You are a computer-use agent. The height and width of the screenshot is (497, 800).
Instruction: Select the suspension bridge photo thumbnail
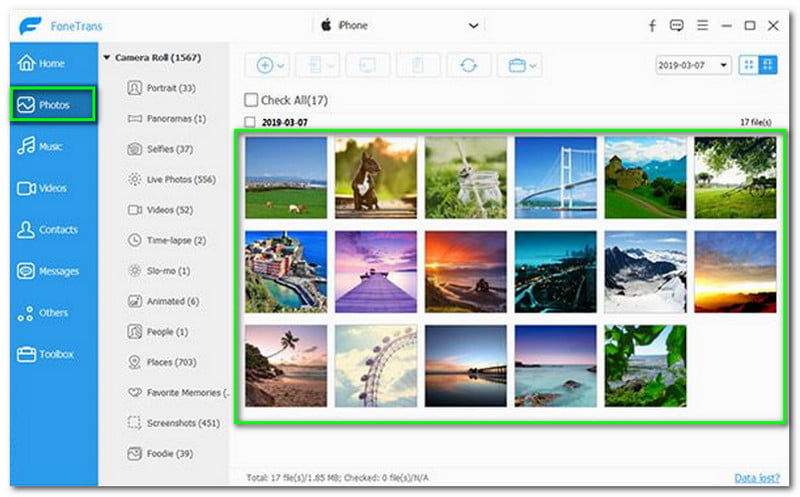(x=555, y=177)
